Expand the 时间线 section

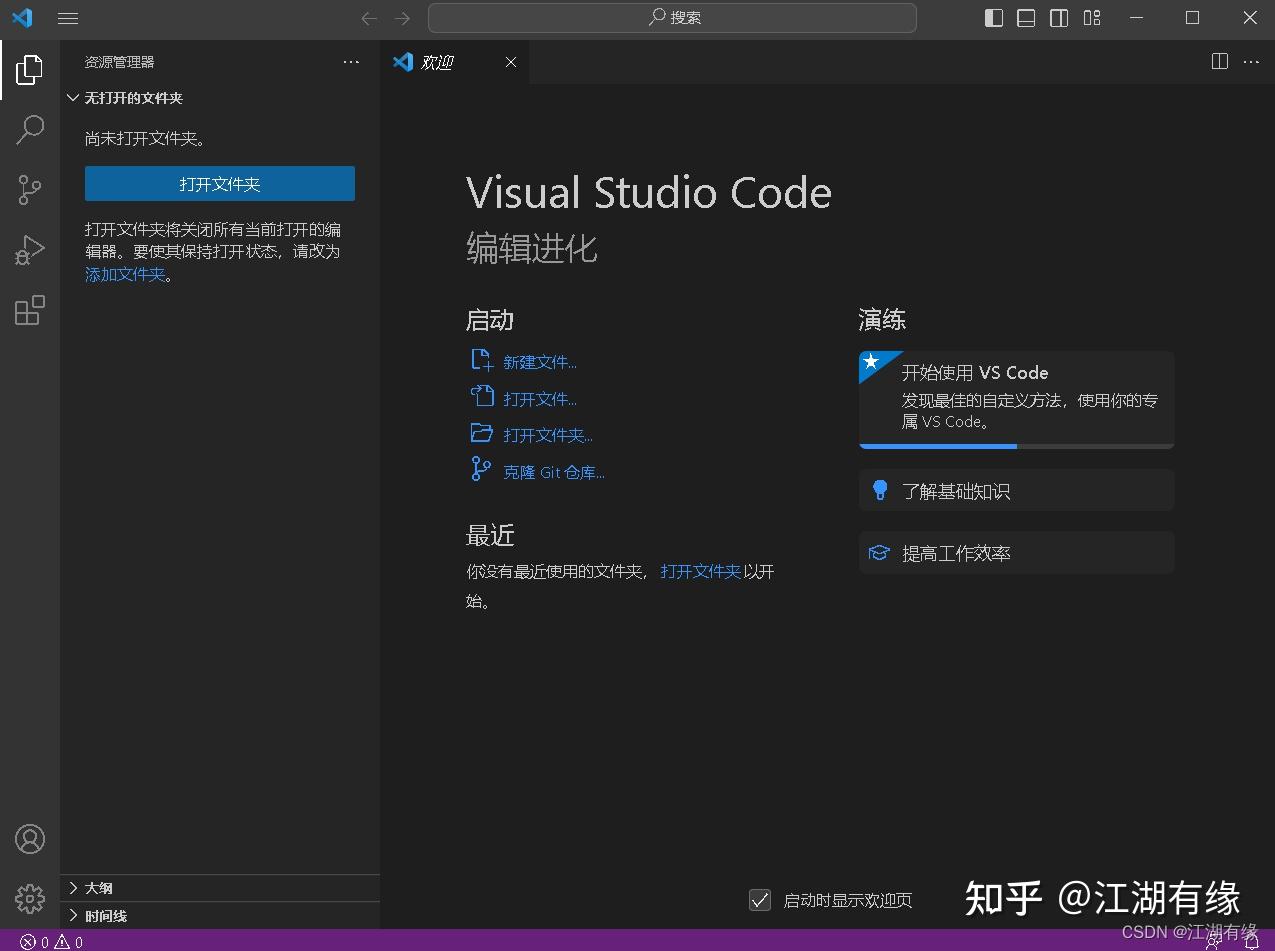(x=100, y=915)
